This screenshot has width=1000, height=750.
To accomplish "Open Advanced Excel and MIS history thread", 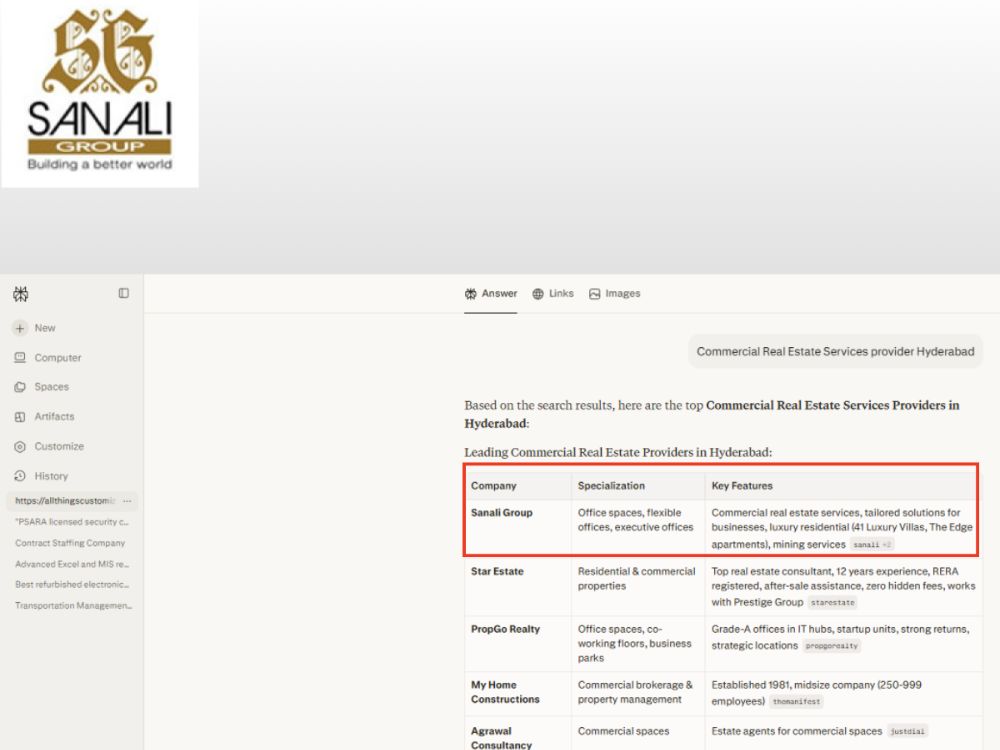I will 72,564.
